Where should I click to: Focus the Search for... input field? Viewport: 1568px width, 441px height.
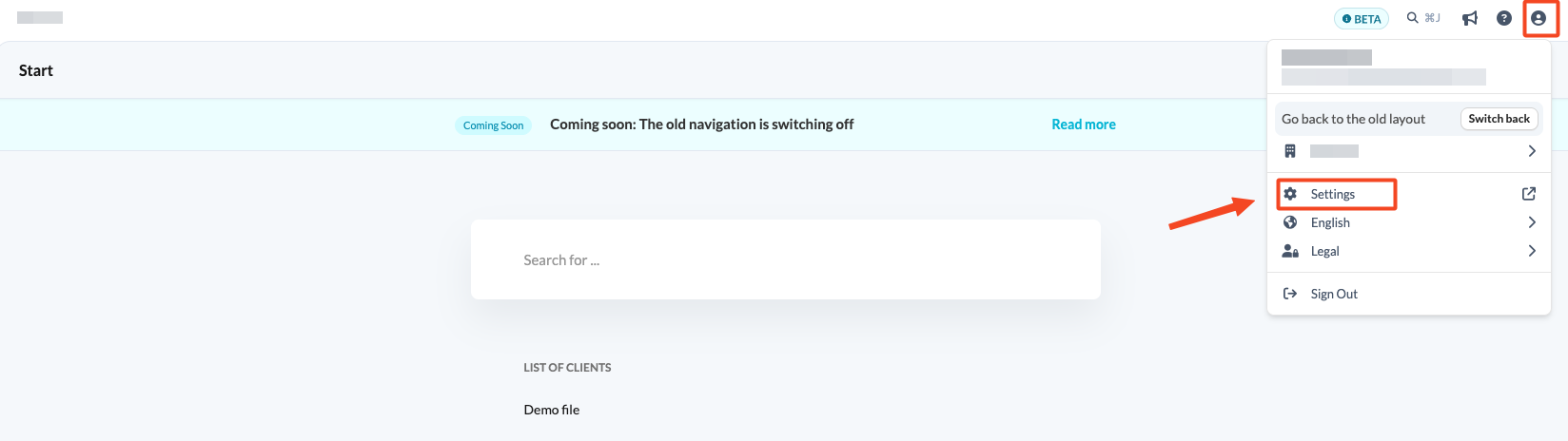point(786,259)
